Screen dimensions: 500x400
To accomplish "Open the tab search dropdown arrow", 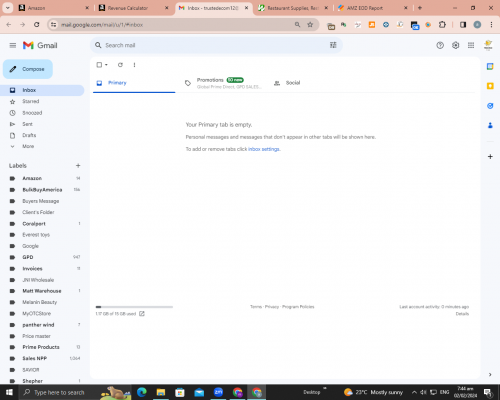I will pos(7,8).
